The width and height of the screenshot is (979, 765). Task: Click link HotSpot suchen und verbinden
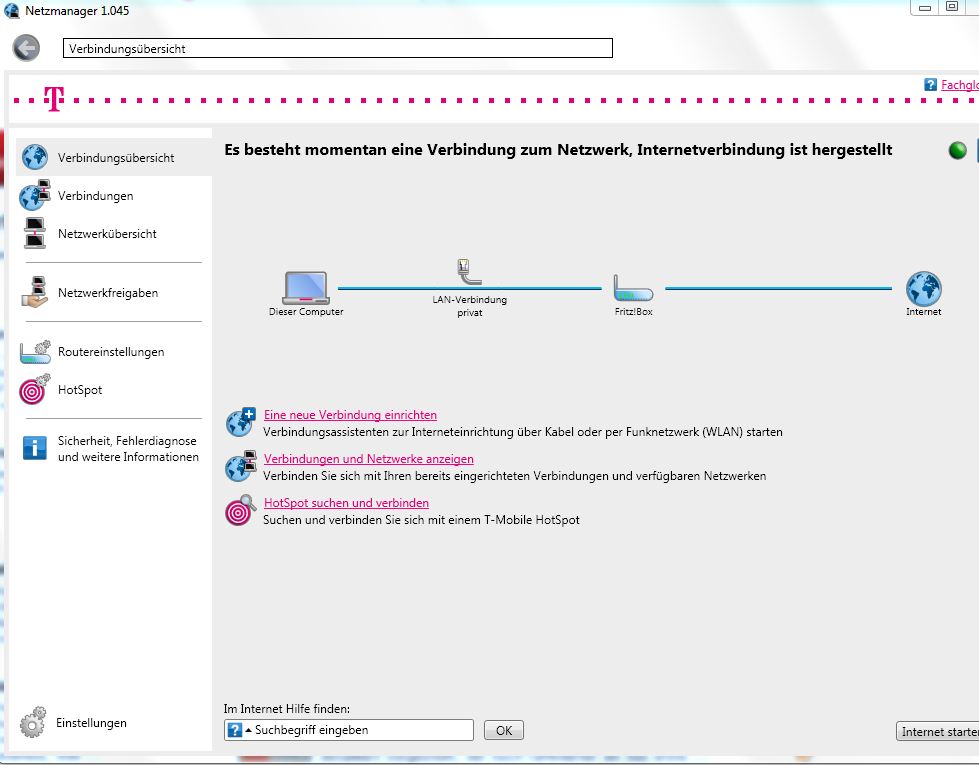346,503
